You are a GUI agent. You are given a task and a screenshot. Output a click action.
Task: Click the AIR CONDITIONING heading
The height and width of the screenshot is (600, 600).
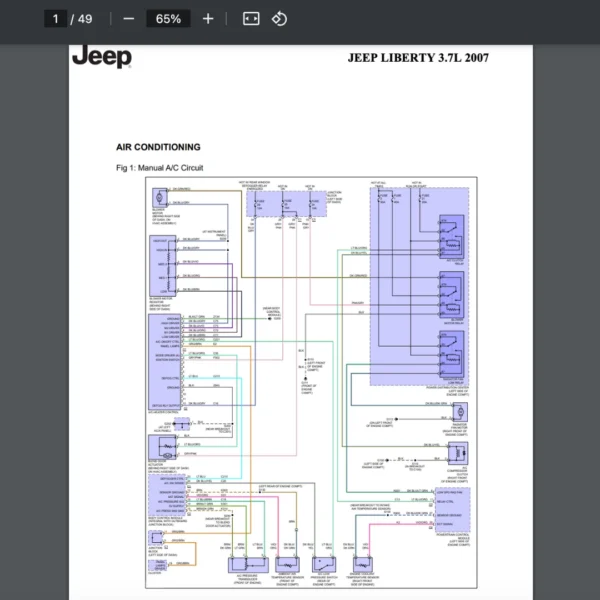point(158,147)
